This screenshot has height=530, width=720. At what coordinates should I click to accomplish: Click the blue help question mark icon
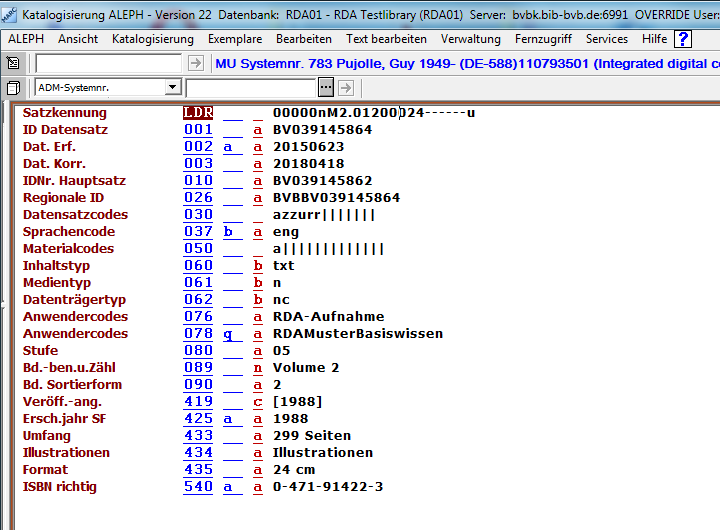[684, 39]
